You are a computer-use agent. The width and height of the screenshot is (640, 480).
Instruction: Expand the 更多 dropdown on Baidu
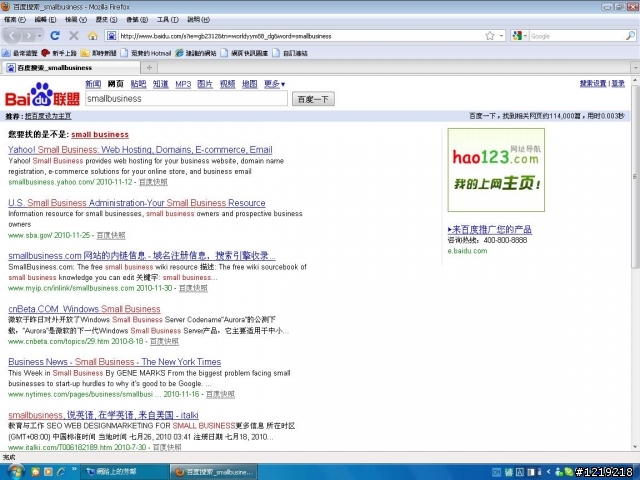tap(274, 84)
